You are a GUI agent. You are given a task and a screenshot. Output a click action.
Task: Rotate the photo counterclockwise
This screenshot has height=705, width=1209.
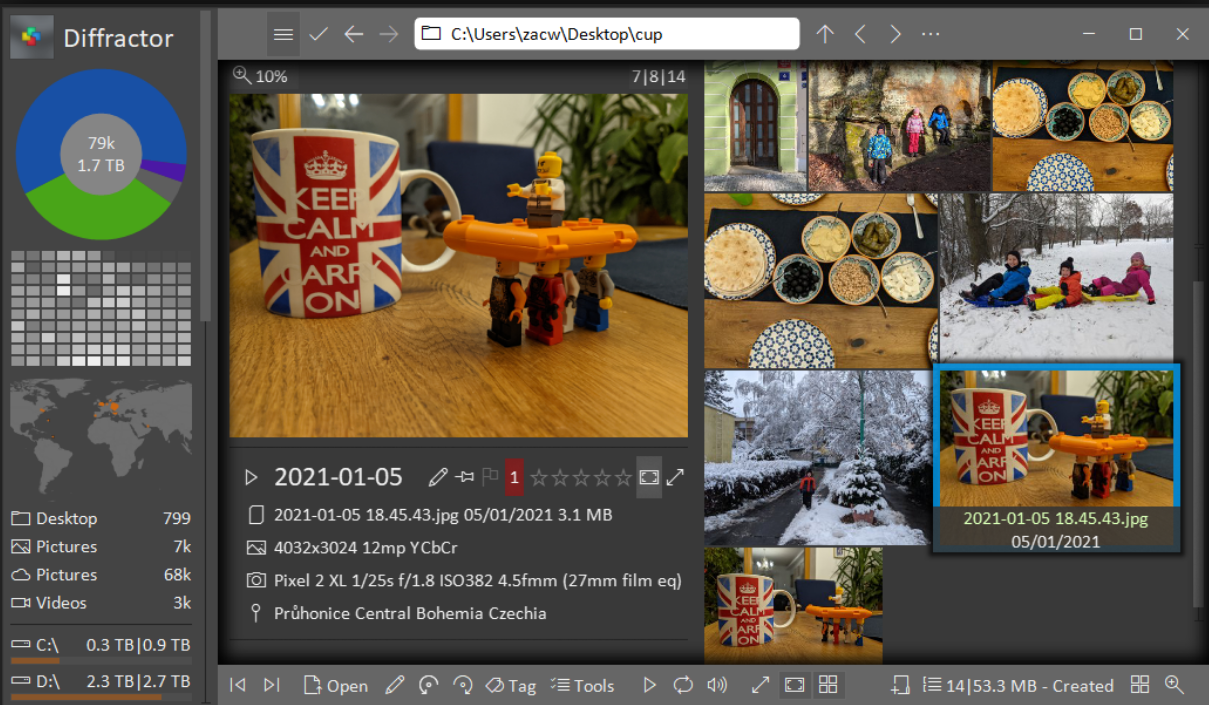[x=428, y=685]
